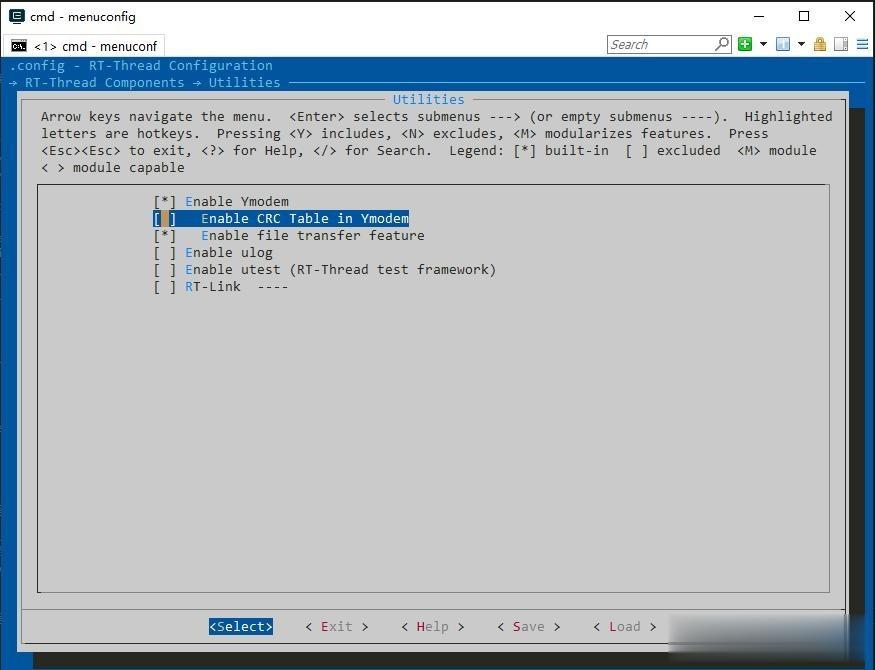Toggle RT-Link checkbox

[165, 287]
